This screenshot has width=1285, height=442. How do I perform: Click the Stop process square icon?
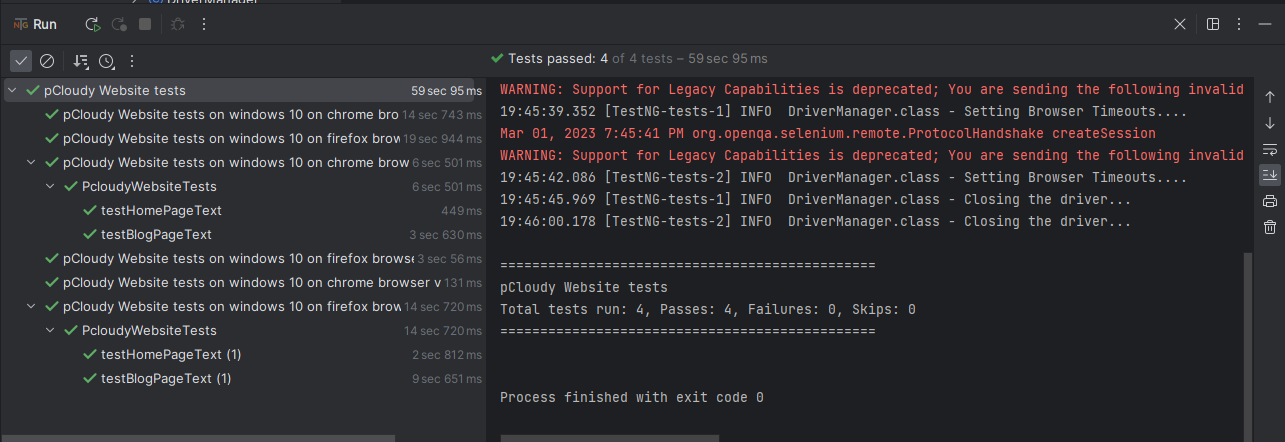146,24
